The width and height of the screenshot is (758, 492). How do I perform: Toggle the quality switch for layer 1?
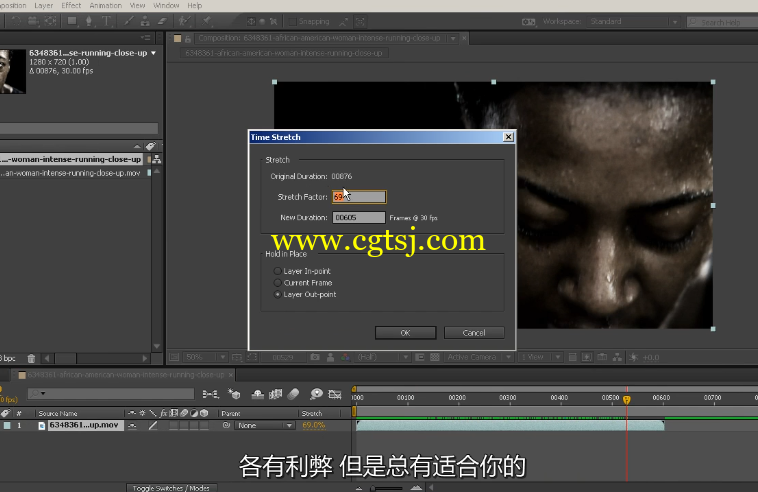coord(153,425)
